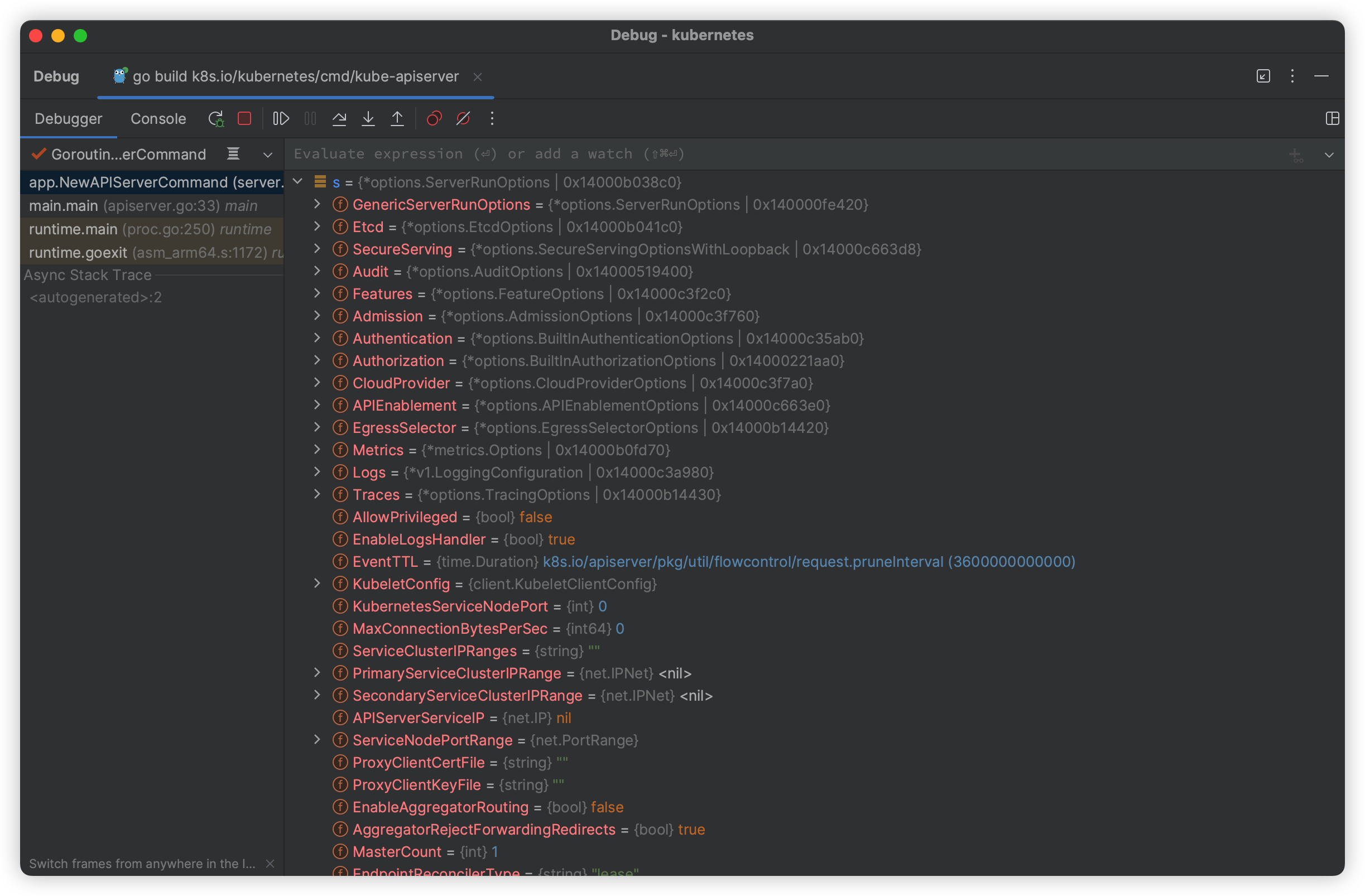Expand the Traces field

coord(316,495)
